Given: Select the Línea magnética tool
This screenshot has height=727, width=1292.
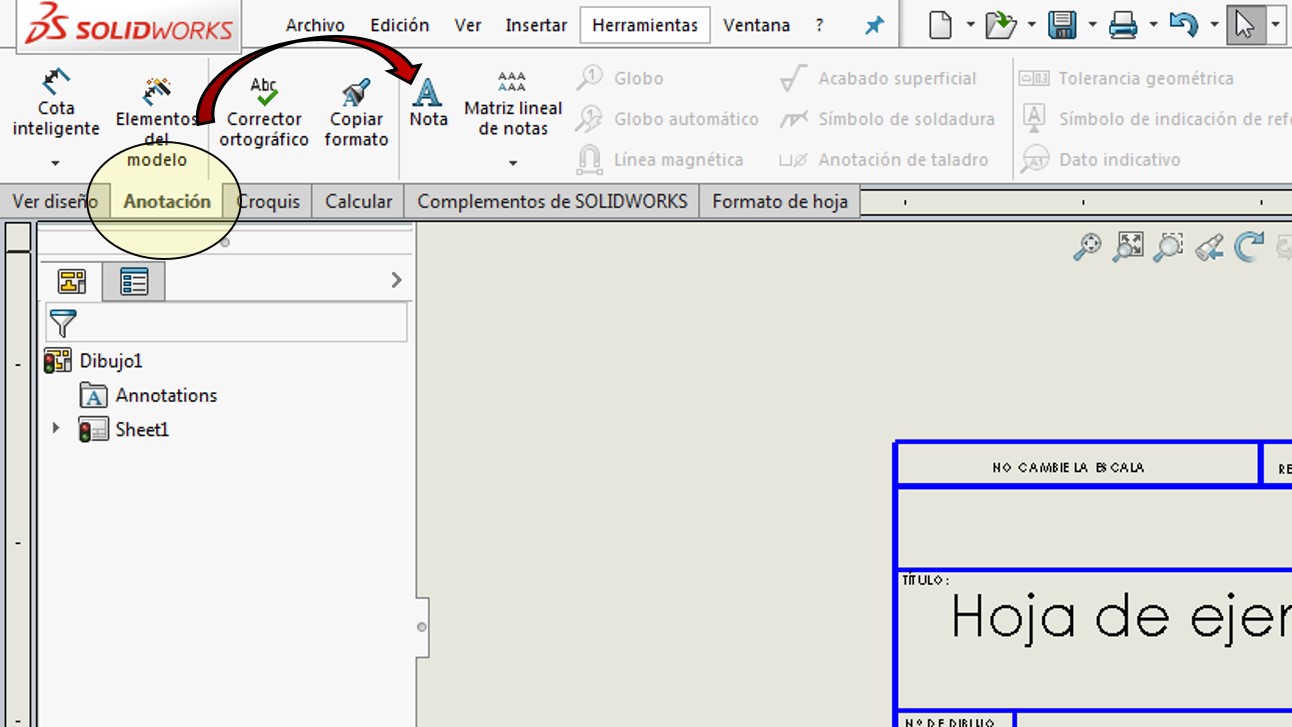Looking at the screenshot, I should (660, 159).
